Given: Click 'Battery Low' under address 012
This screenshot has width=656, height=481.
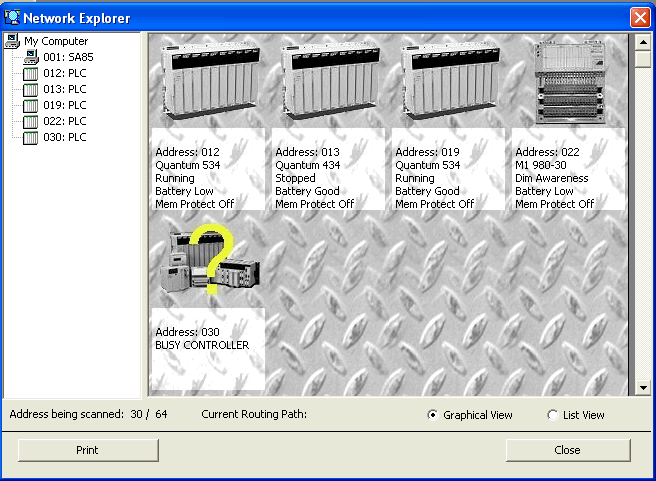Looking at the screenshot, I should coord(184,191).
